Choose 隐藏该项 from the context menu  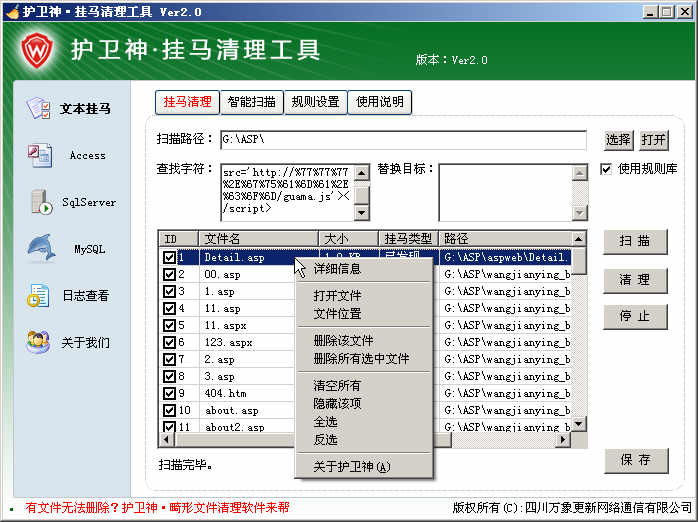(364, 404)
